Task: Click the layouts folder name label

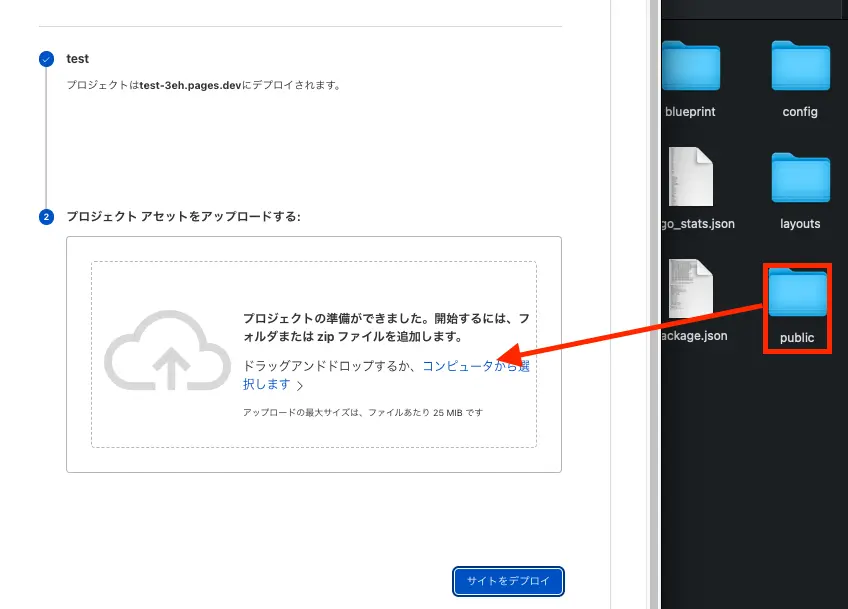Action: point(800,224)
